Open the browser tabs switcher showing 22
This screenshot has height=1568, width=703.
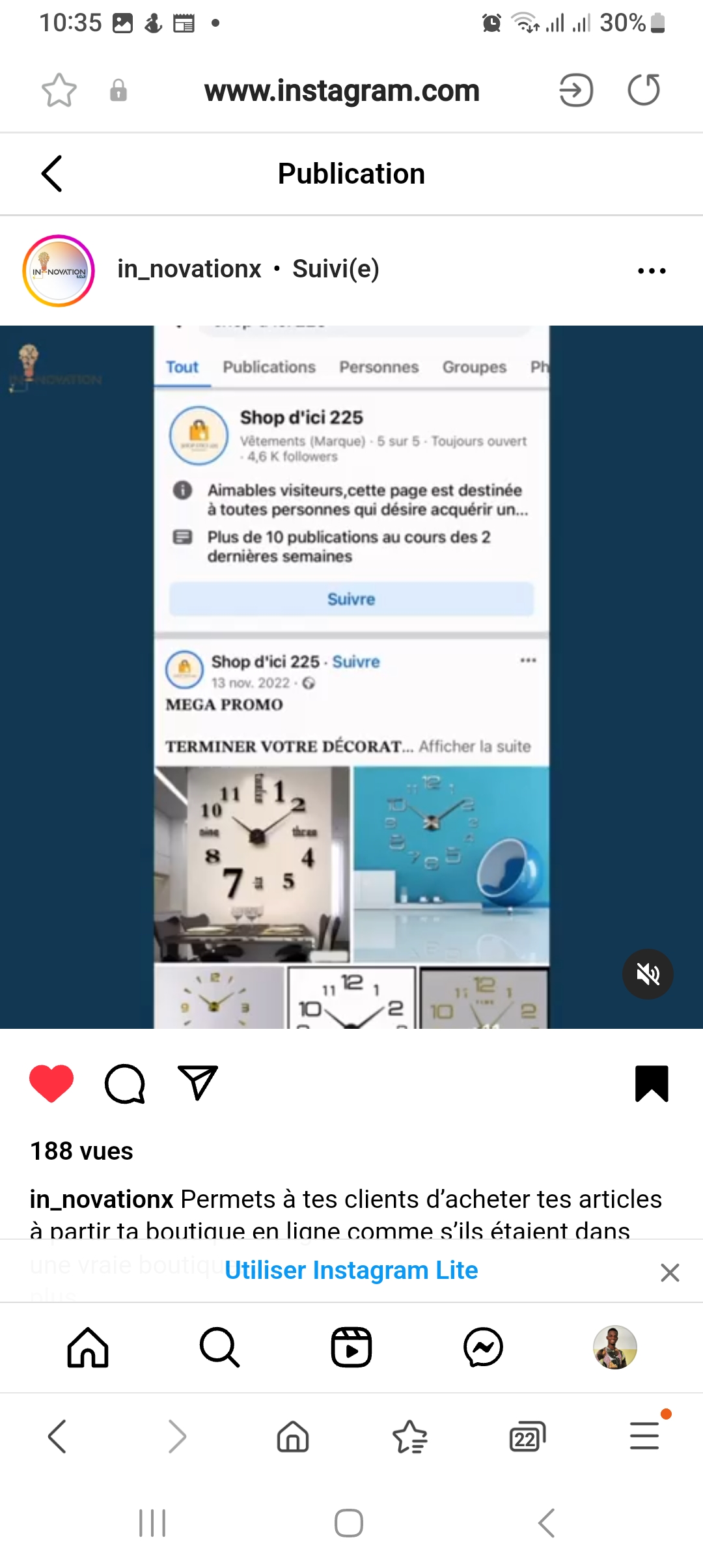coord(527,1436)
